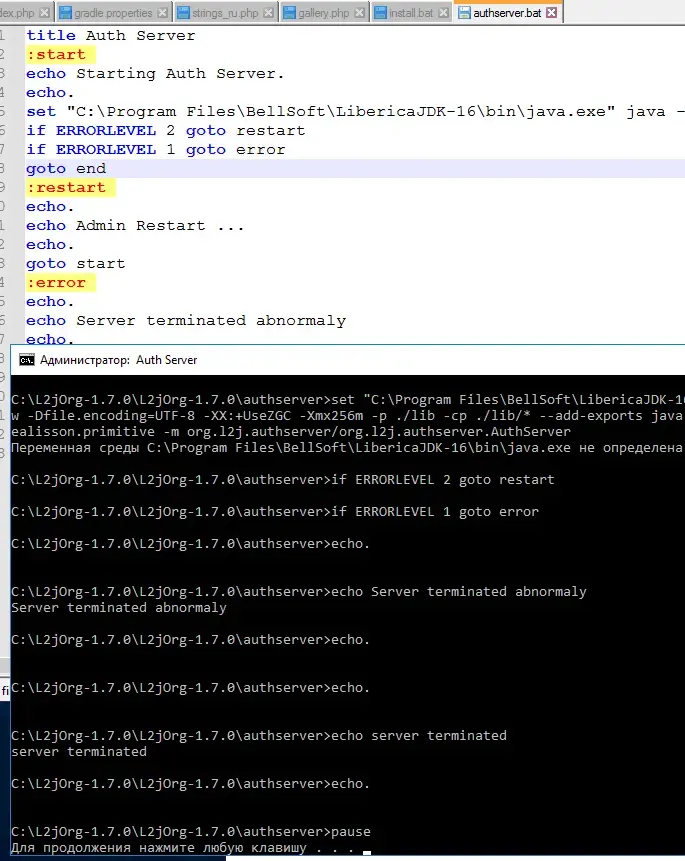Select the authserver.bat tab

[507, 13]
